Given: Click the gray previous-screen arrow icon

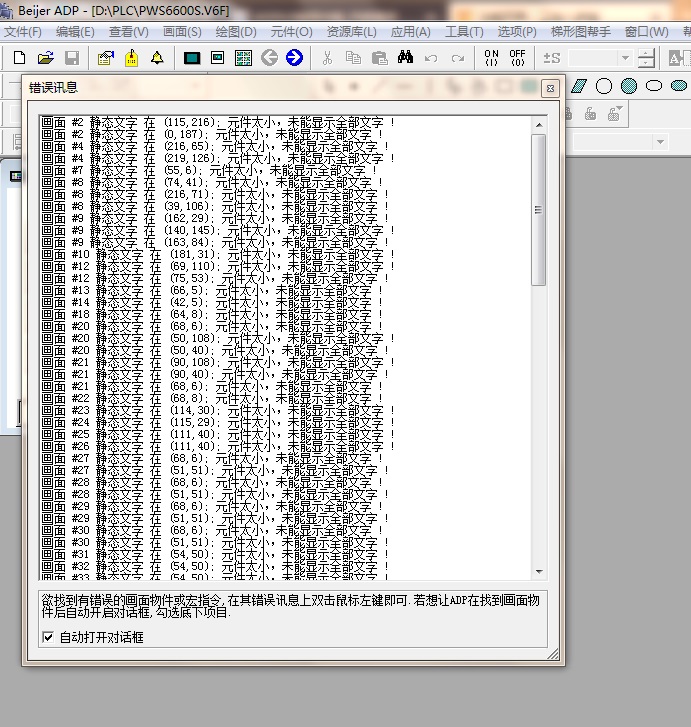Looking at the screenshot, I should point(269,58).
